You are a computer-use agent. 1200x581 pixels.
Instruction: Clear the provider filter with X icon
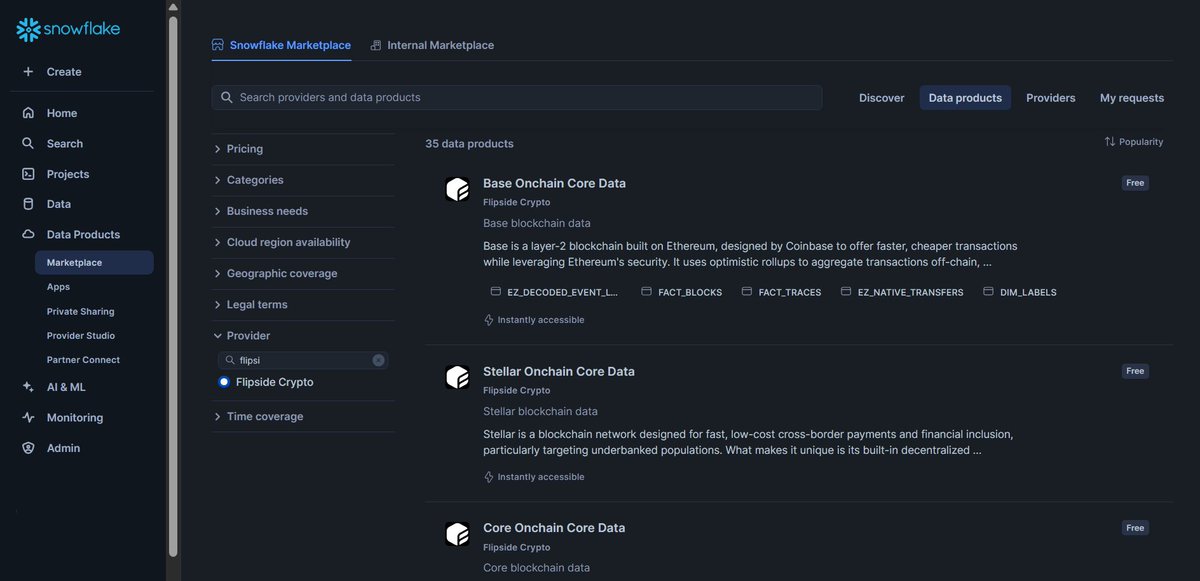pos(378,360)
